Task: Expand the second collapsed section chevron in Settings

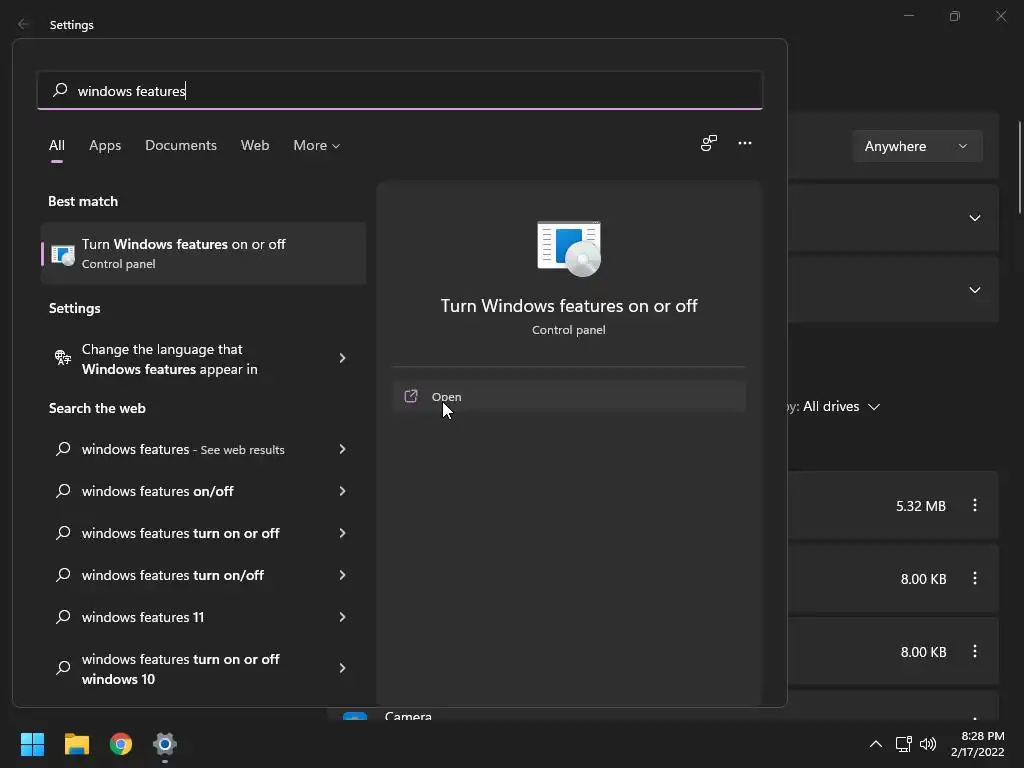Action: pyautogui.click(x=974, y=290)
